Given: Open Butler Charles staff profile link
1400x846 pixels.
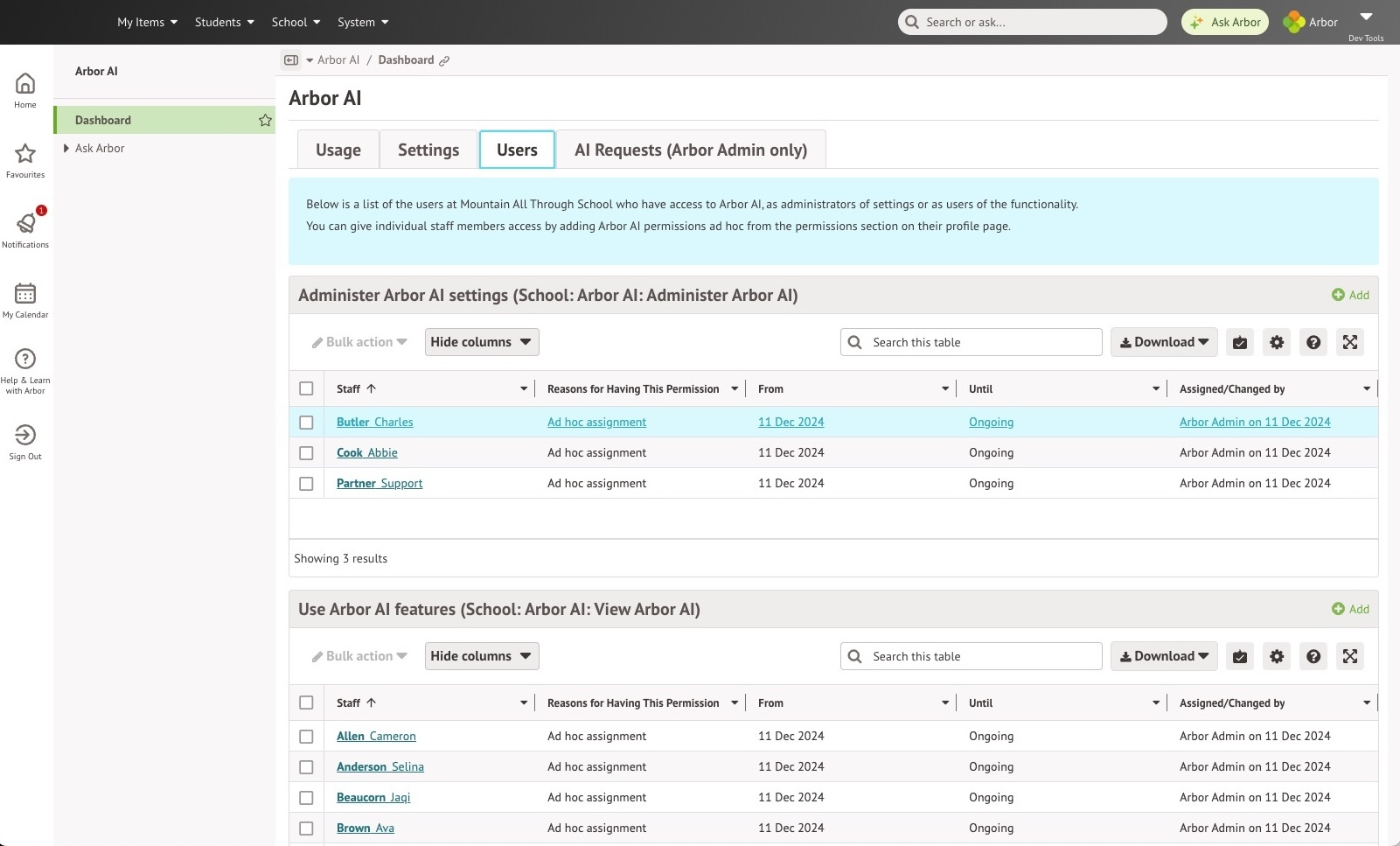Looking at the screenshot, I should [x=374, y=422].
